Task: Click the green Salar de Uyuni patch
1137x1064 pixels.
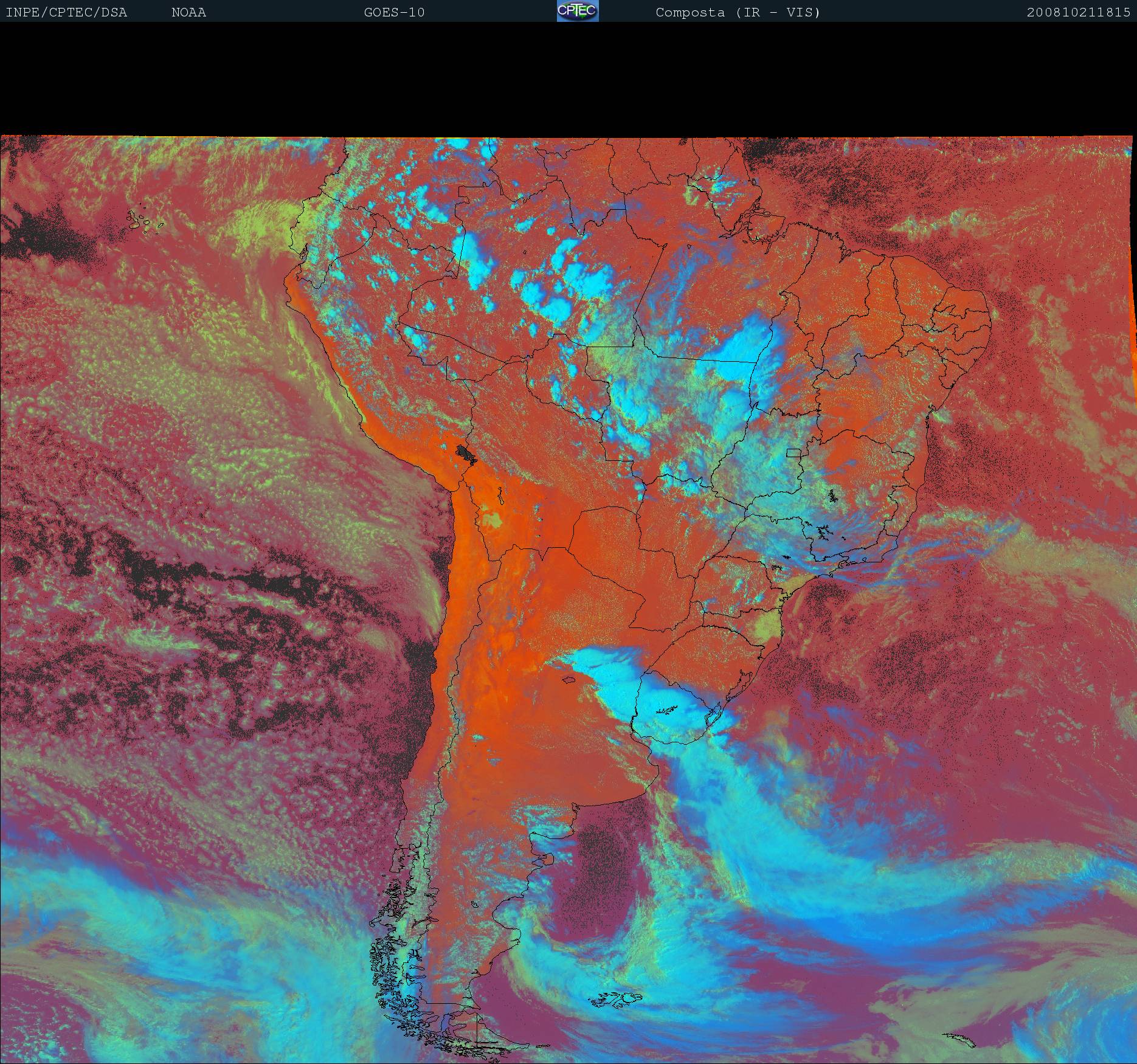Action: click(x=492, y=520)
